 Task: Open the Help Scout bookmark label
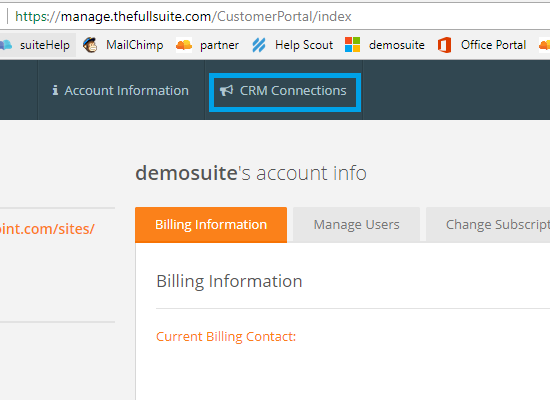point(304,45)
